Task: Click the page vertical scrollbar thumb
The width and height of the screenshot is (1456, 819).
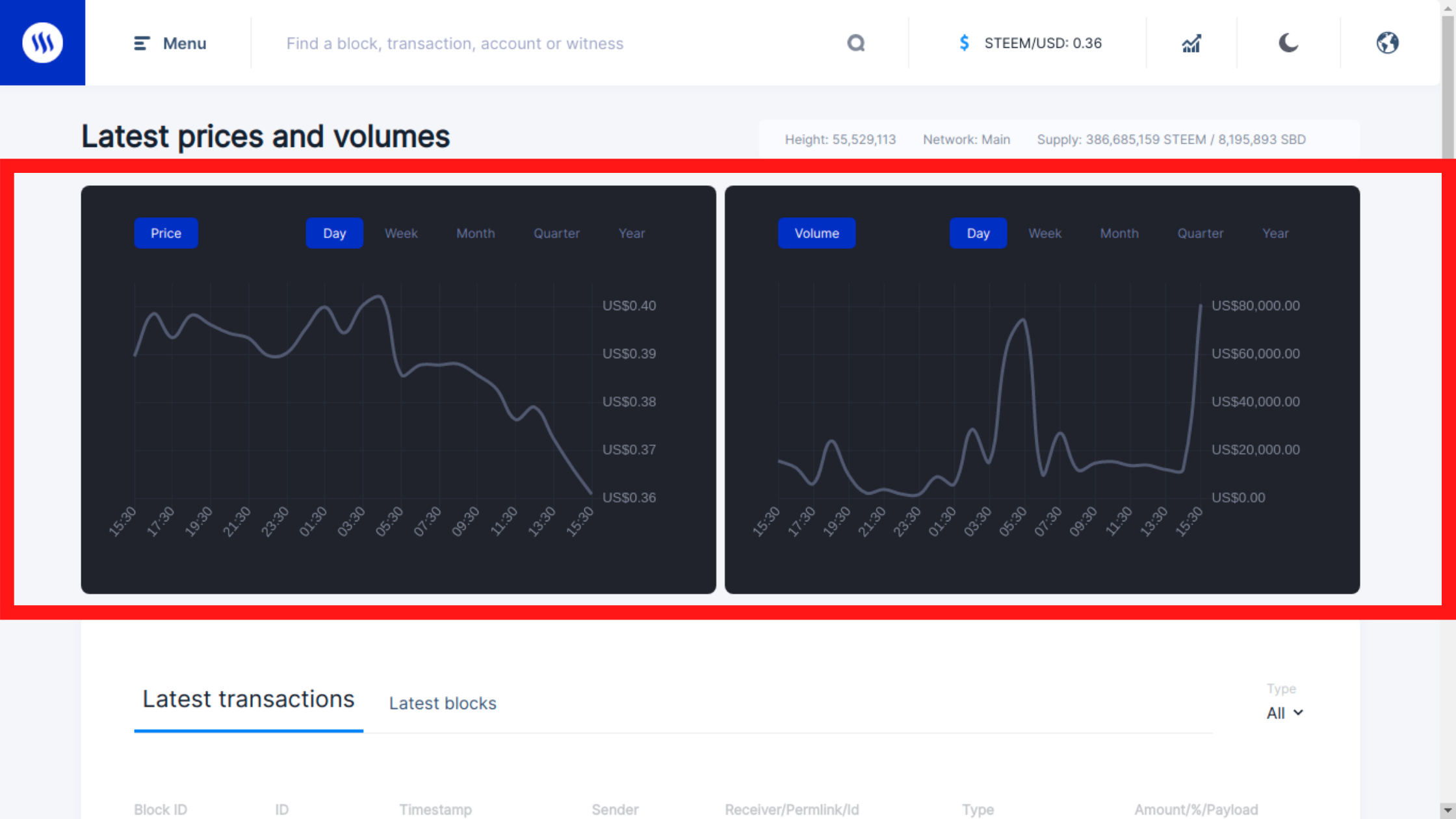Action: (x=1448, y=88)
